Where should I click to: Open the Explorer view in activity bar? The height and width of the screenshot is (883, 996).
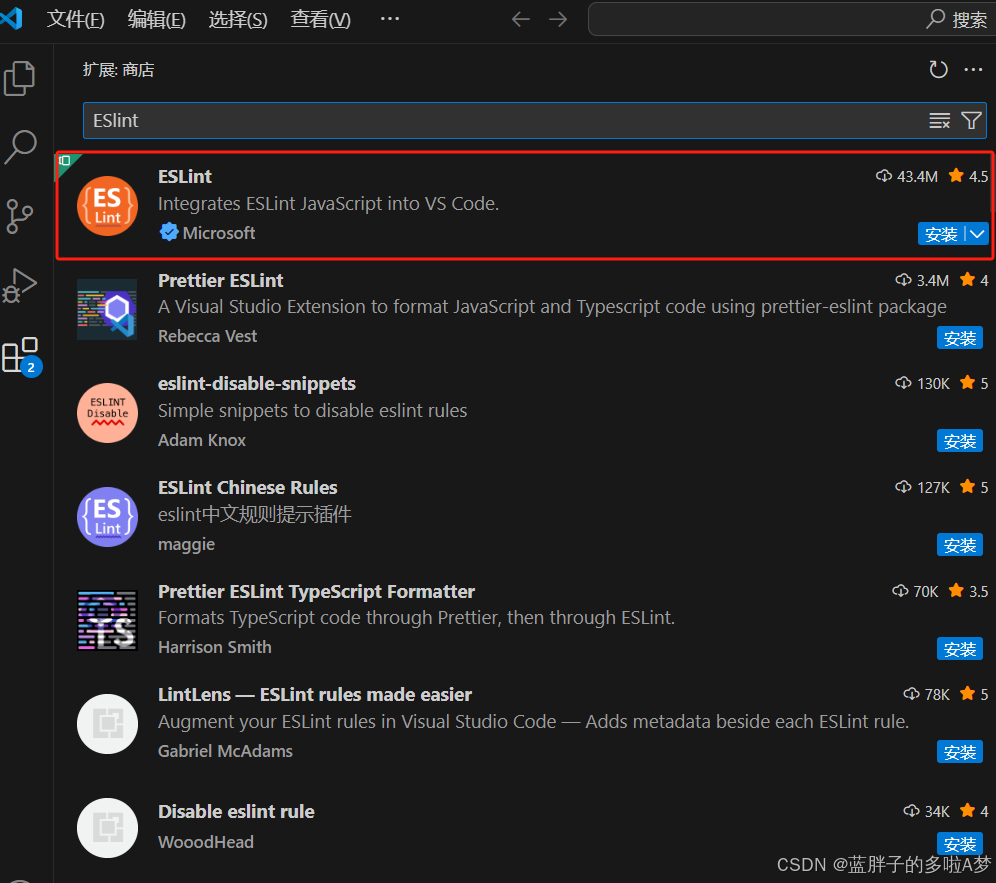pos(20,78)
